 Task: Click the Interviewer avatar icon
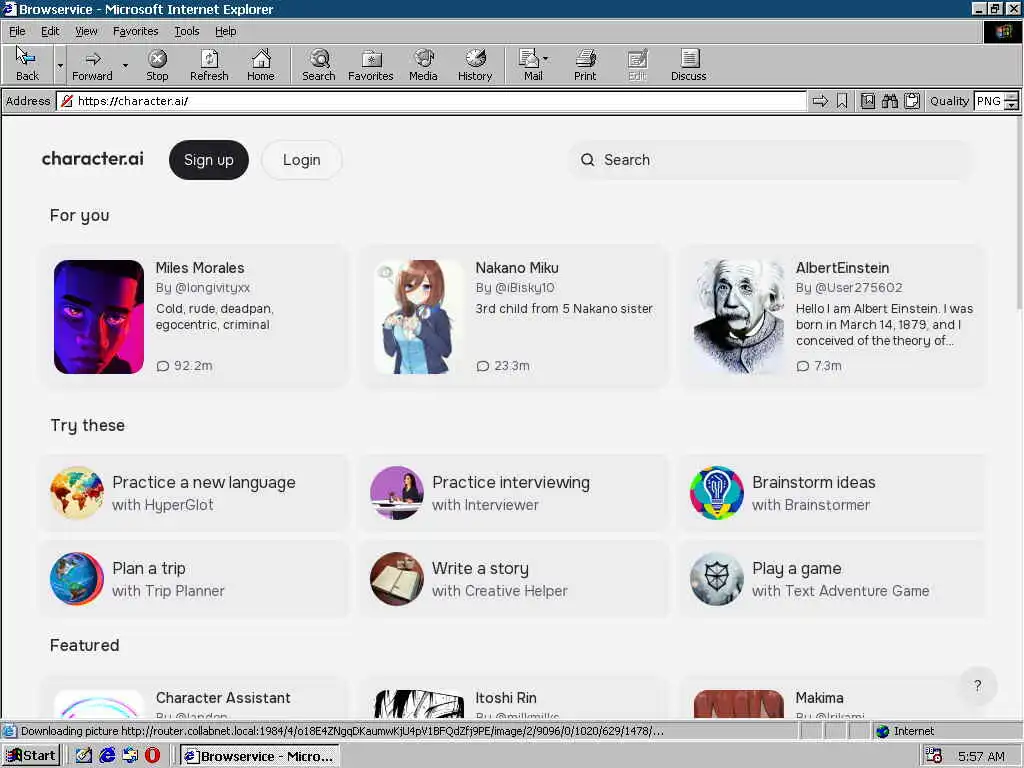coord(396,493)
